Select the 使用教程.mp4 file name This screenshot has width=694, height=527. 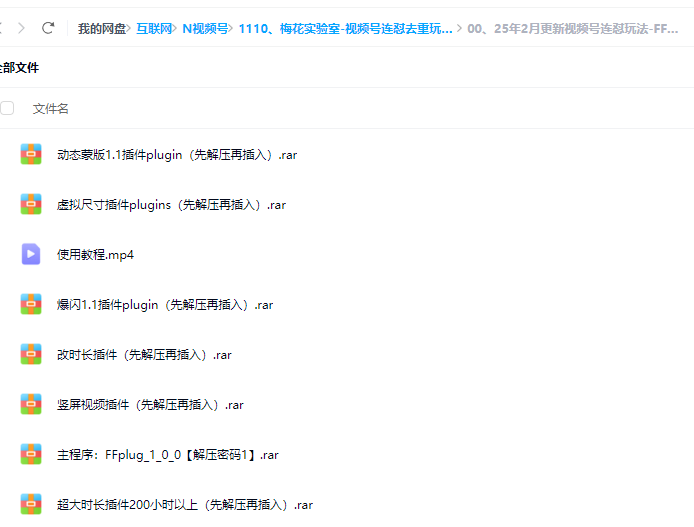click(95, 255)
